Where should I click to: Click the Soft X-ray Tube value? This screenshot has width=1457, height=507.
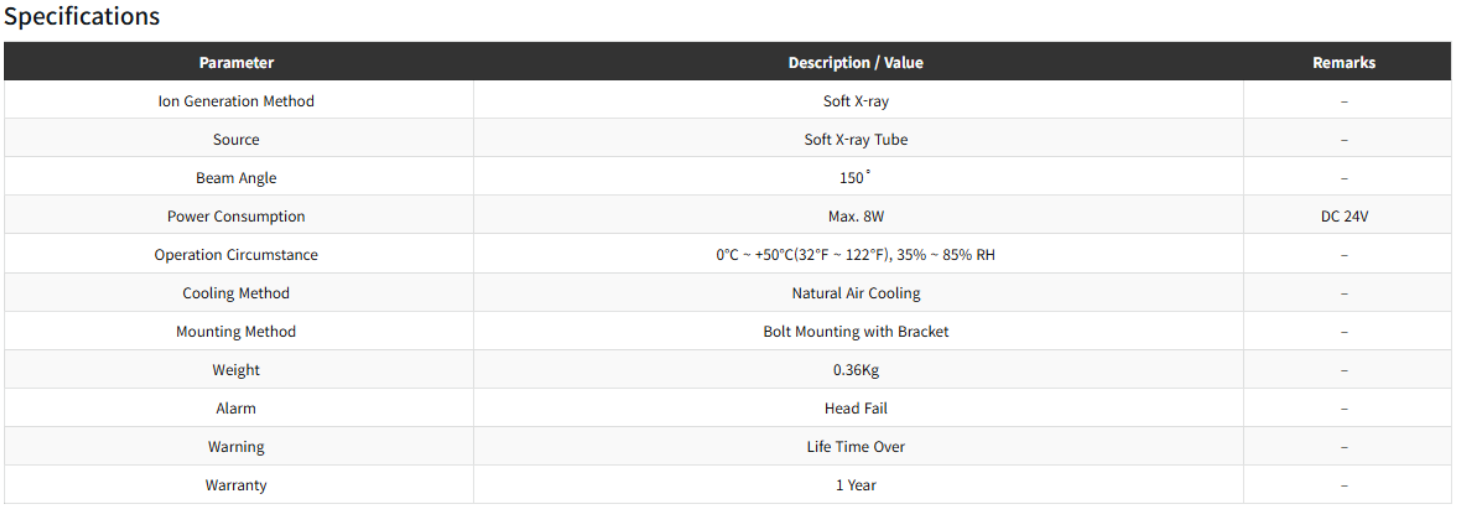[855, 139]
